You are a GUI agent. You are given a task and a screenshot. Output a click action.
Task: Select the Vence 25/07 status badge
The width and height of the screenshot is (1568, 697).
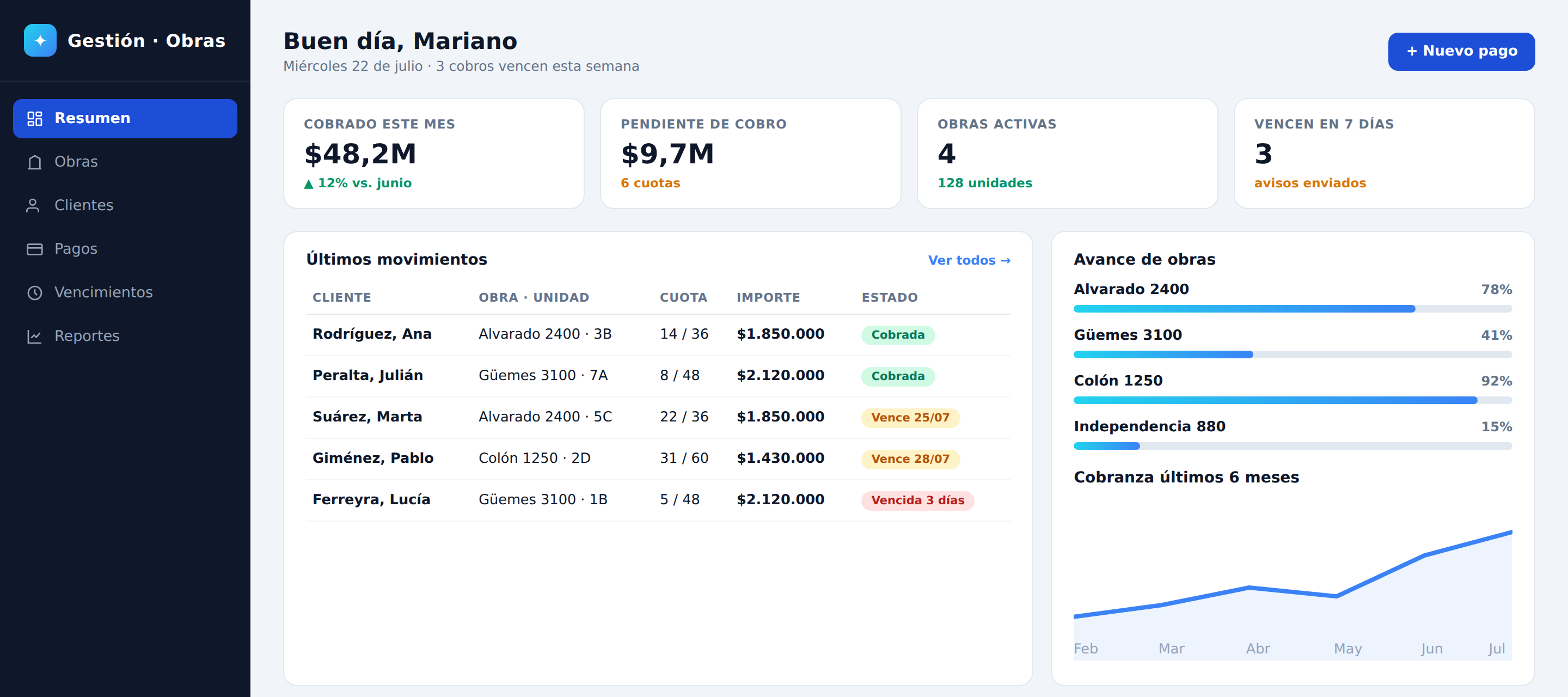910,418
